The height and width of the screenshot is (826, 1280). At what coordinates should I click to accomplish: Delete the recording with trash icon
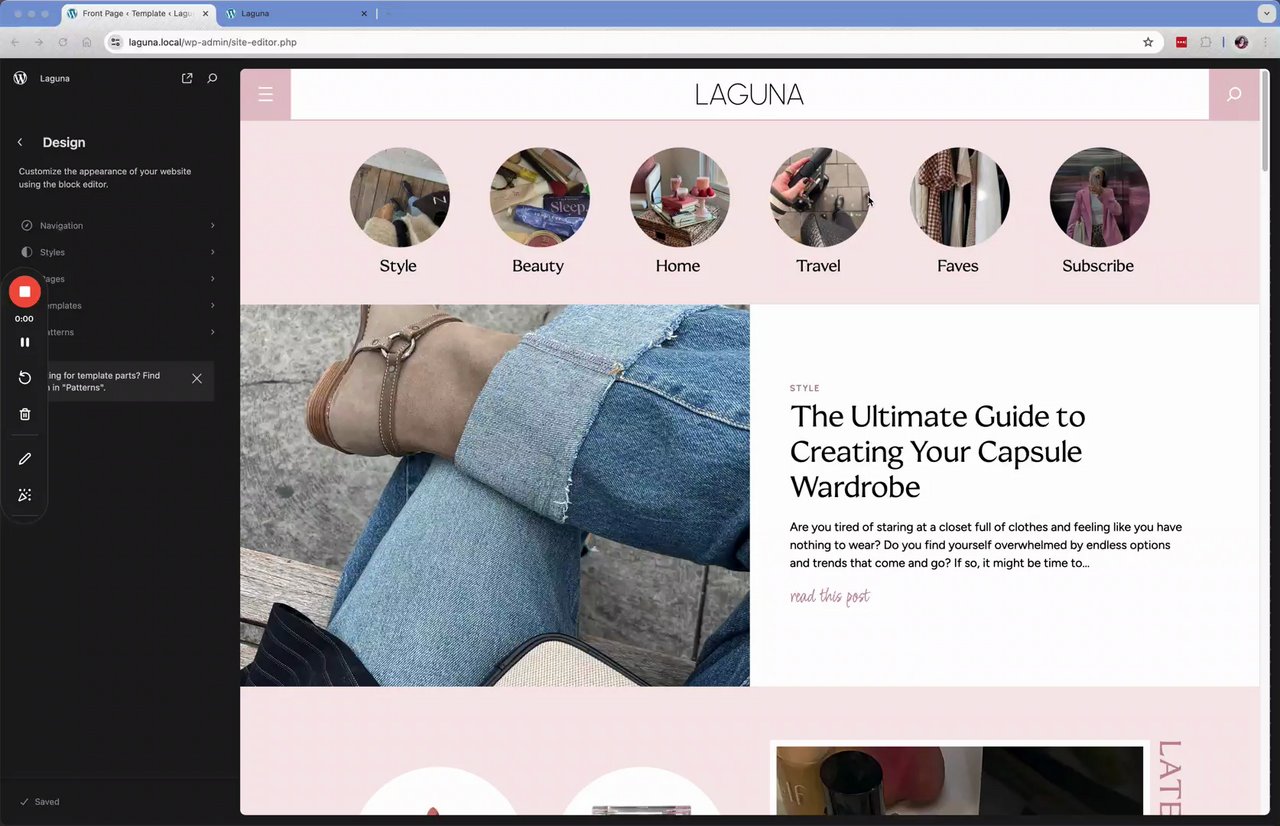tap(25, 414)
